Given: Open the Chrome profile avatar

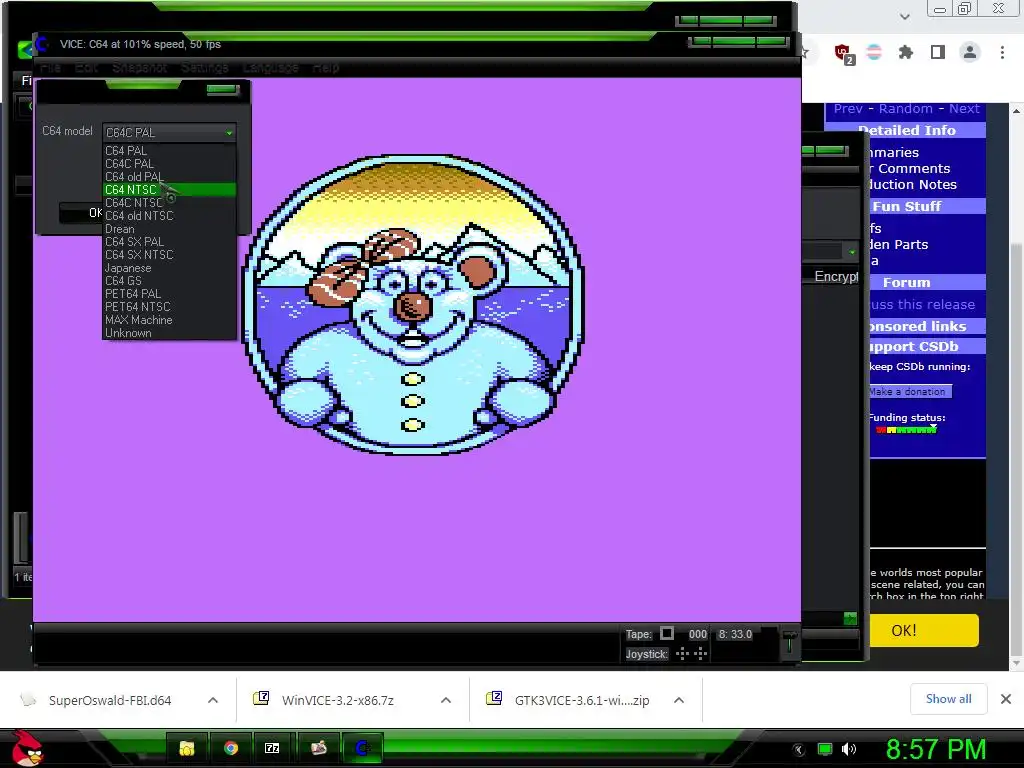Looking at the screenshot, I should click(970, 52).
